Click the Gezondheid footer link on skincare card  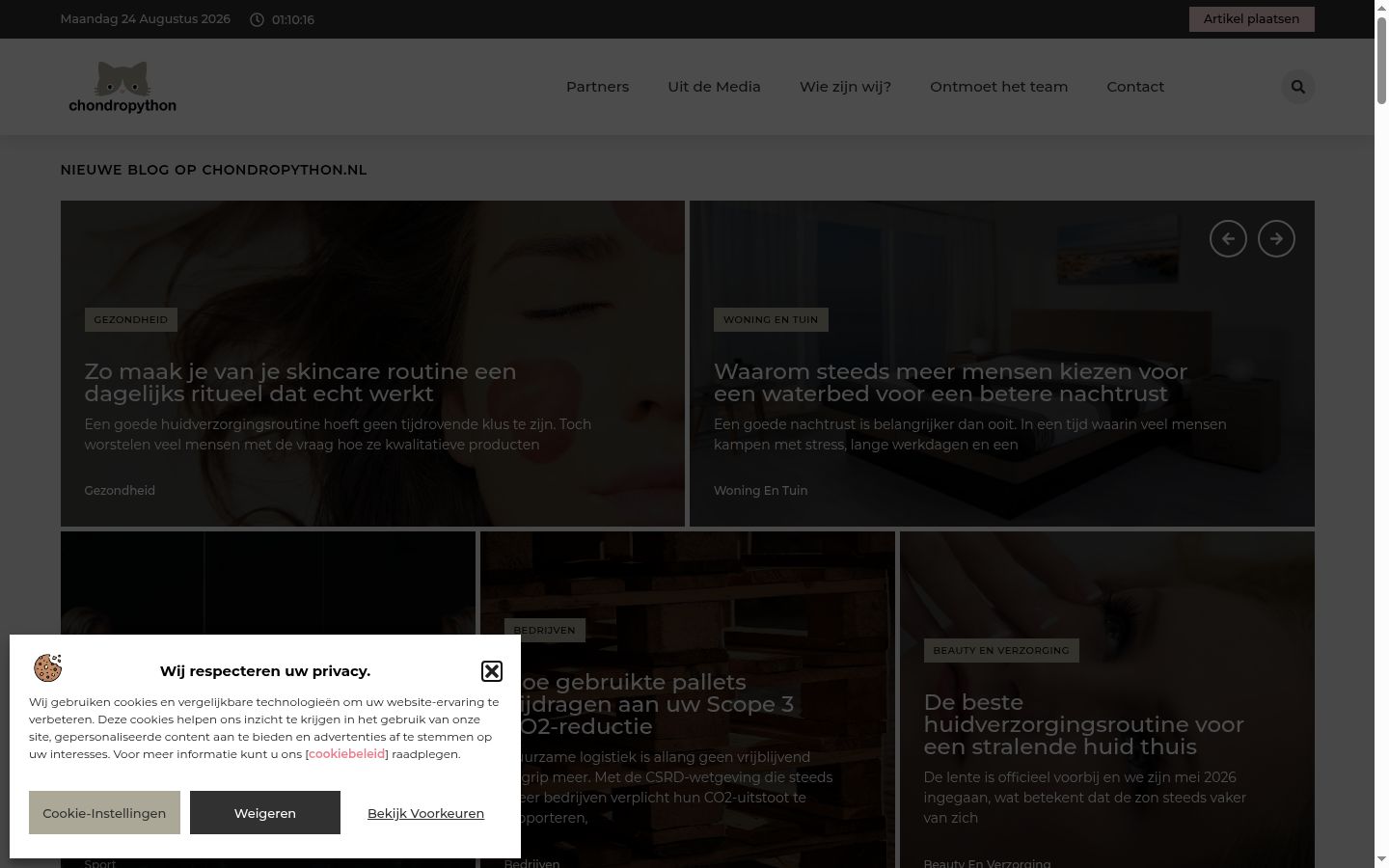(120, 490)
